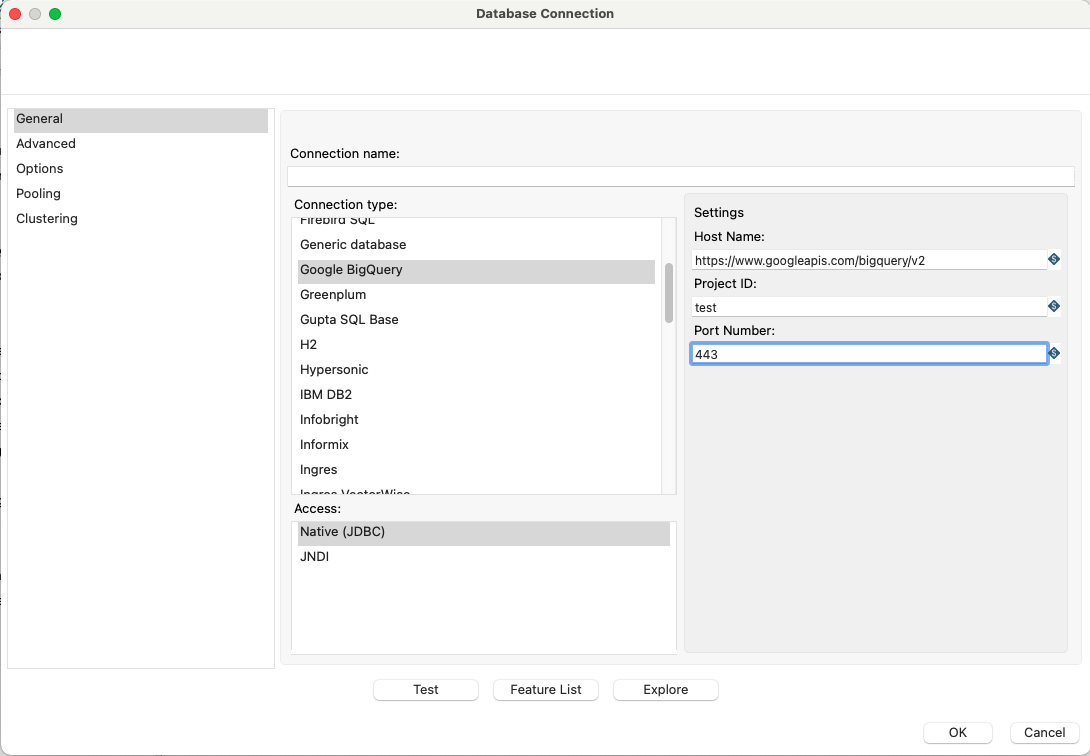The width and height of the screenshot is (1090, 756).
Task: Open the Clustering settings section
Action: click(x=46, y=218)
